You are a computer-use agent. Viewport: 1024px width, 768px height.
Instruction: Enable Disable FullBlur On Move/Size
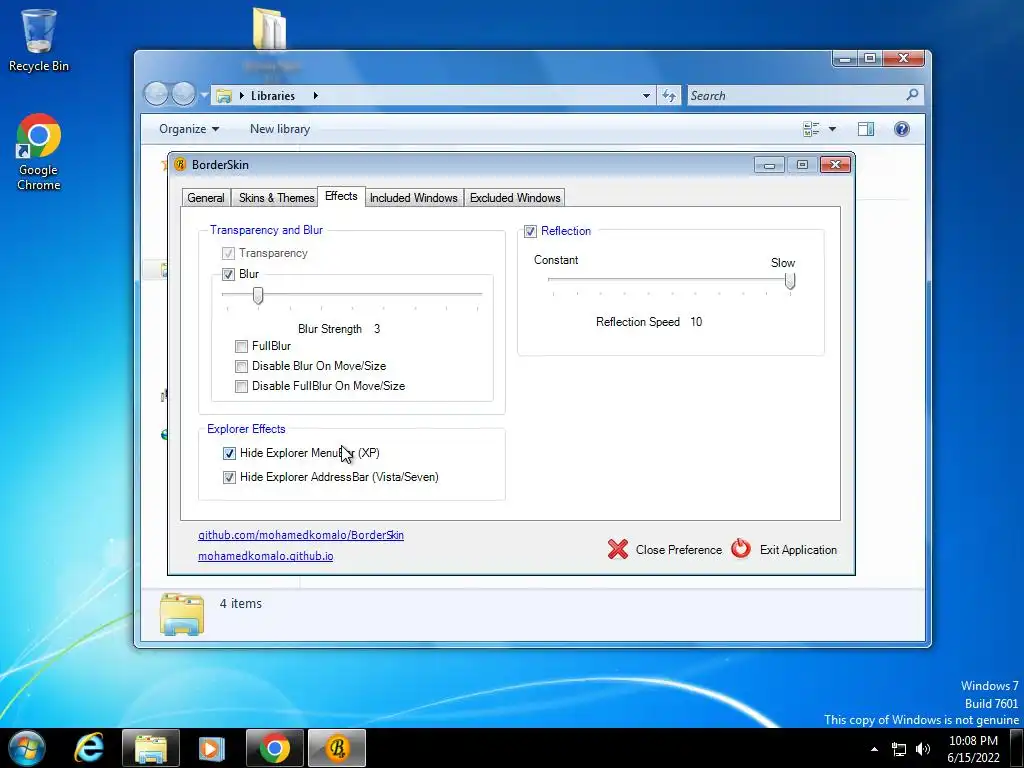[x=242, y=387]
